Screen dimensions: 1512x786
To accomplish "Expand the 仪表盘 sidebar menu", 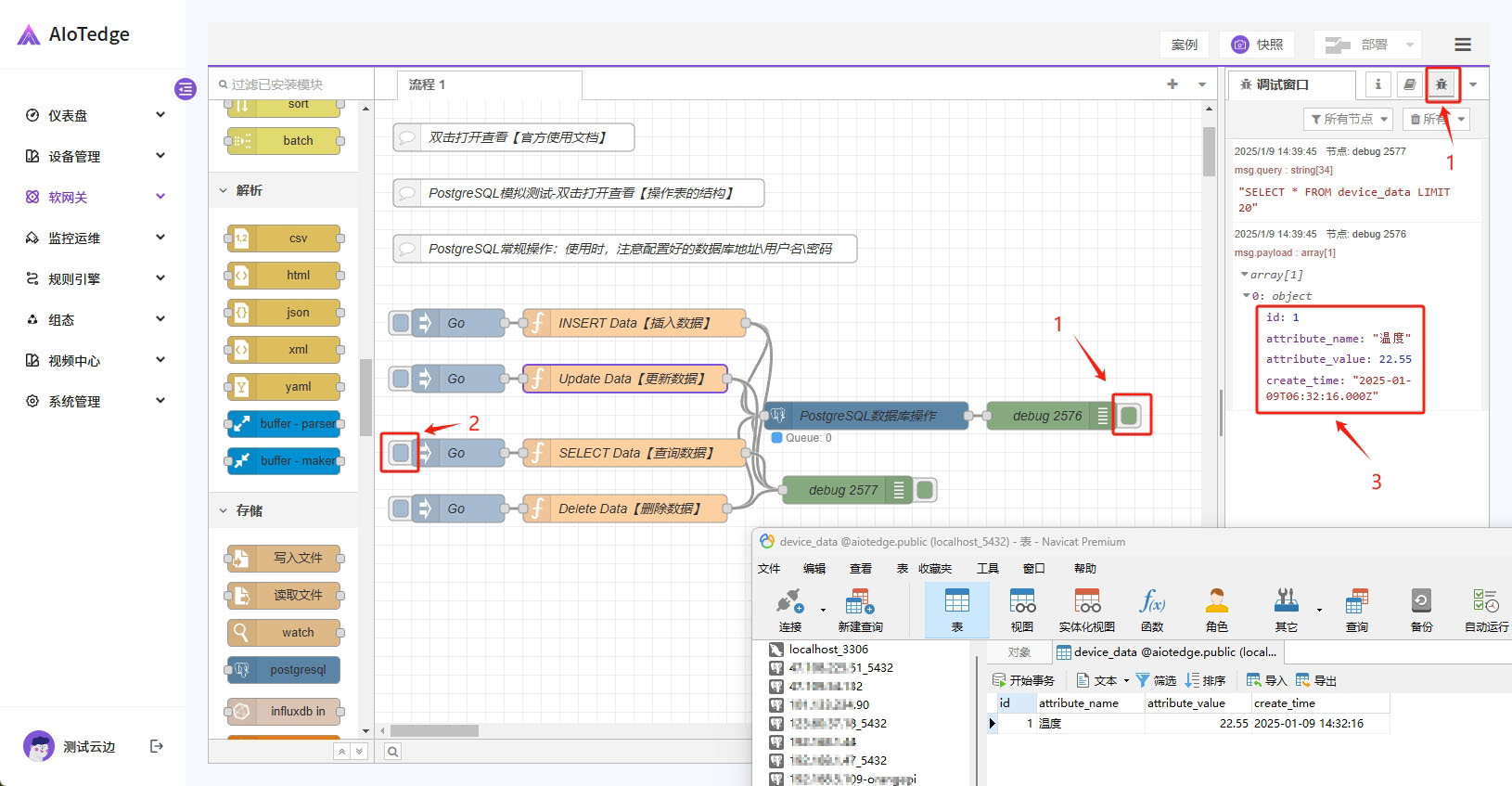I will (x=93, y=115).
